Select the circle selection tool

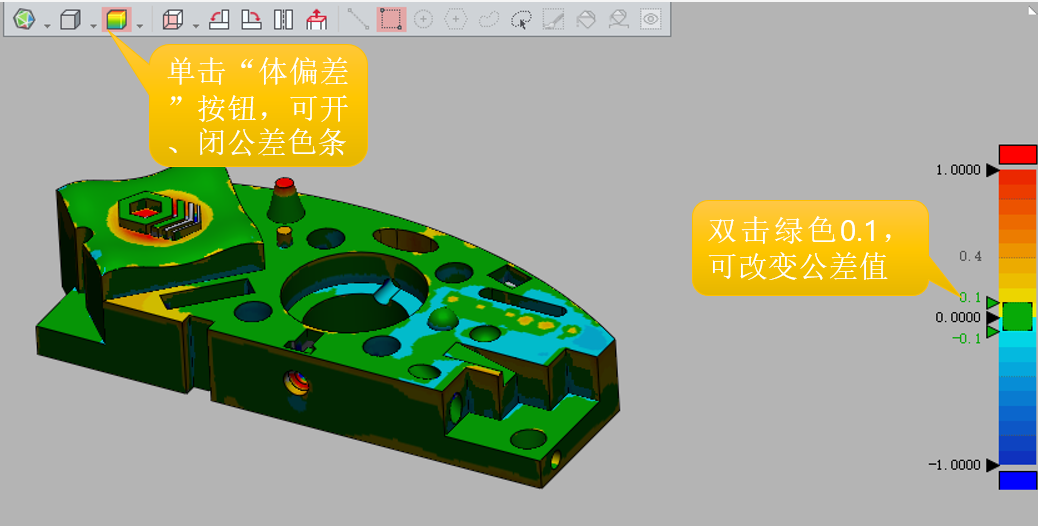point(423,19)
